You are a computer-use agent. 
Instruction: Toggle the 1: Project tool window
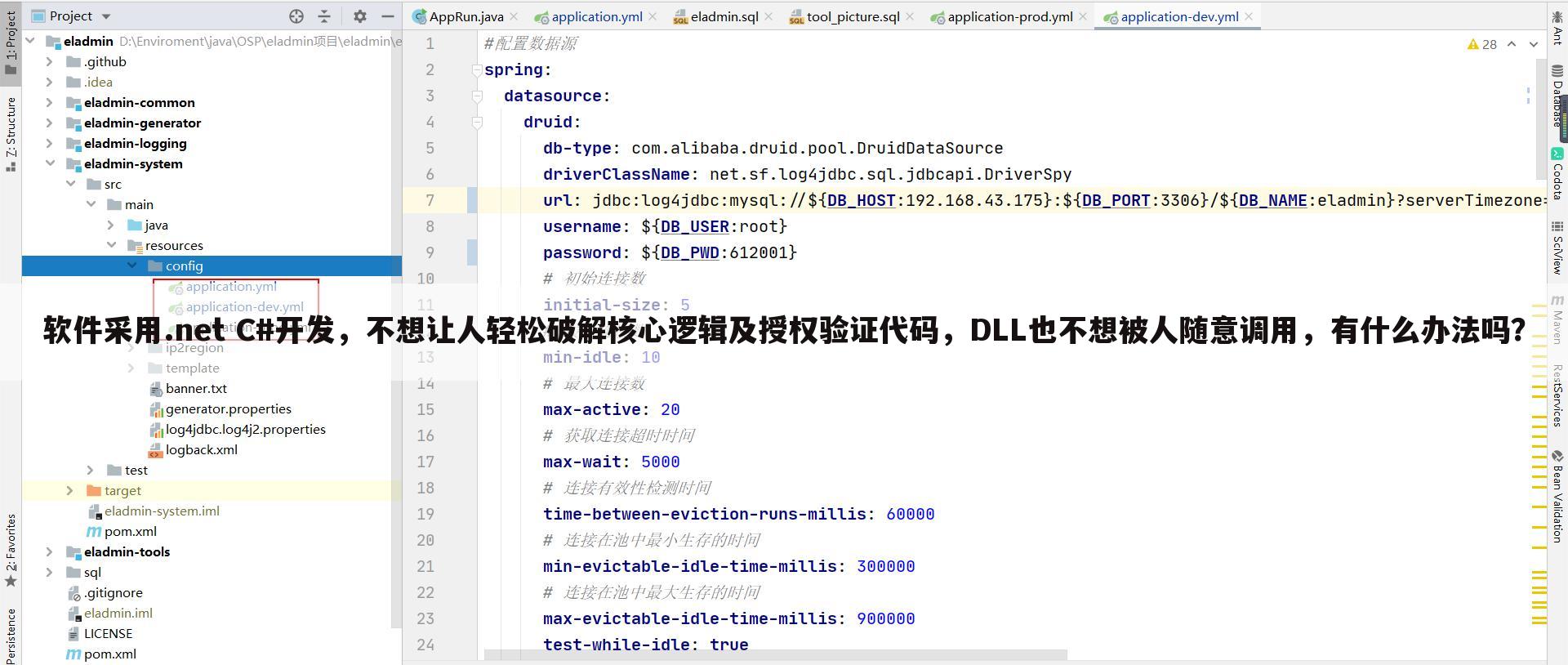click(x=11, y=42)
